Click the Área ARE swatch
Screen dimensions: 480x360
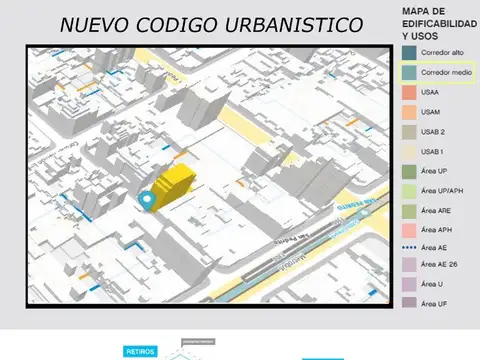[x=409, y=211]
